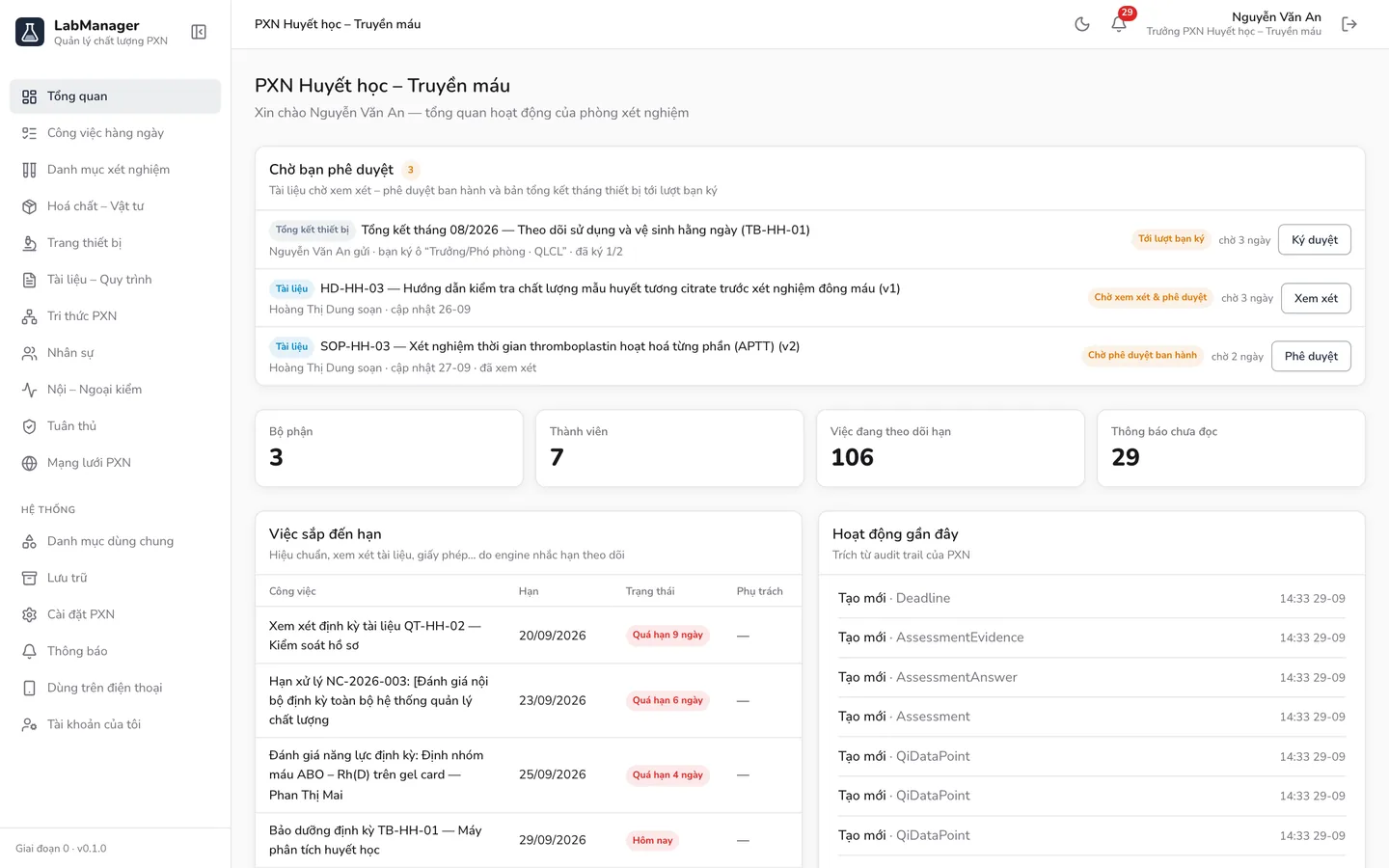Click the Quá hạn 9 ngày badge

point(667,635)
